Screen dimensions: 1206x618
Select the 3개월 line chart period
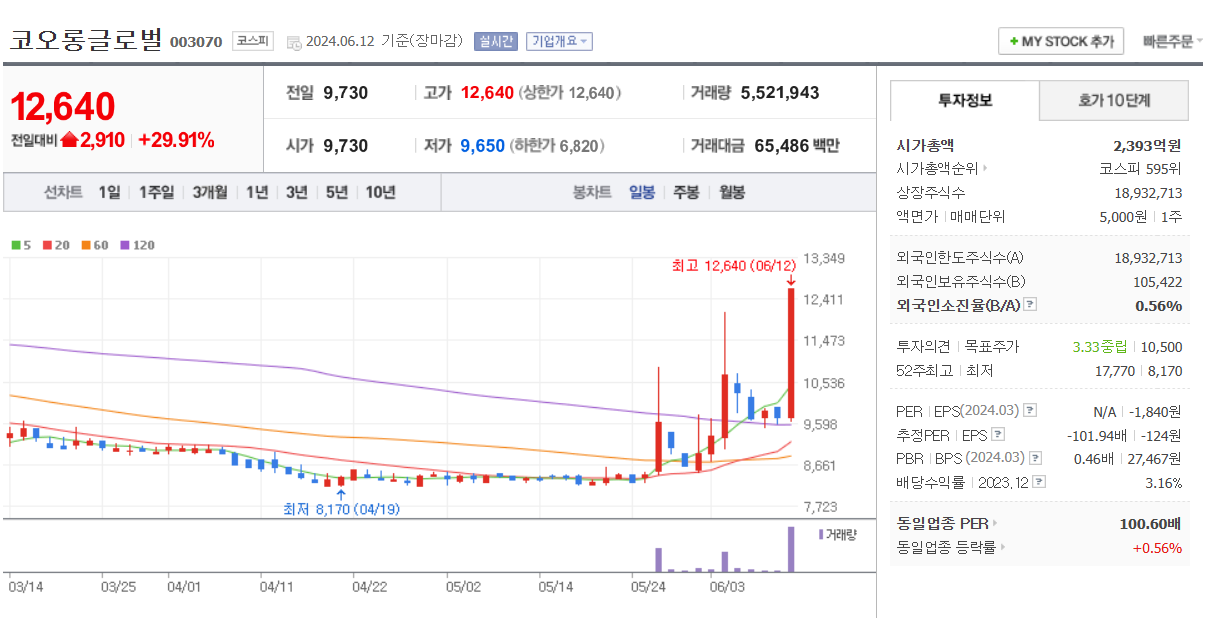pyautogui.click(x=210, y=192)
